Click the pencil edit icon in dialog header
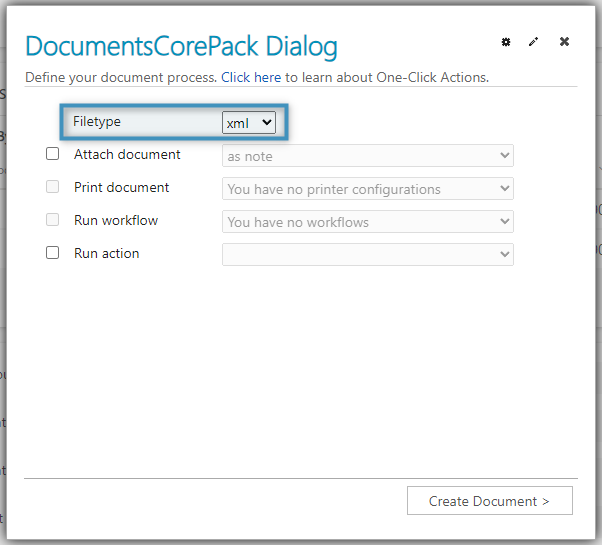This screenshot has width=602, height=545. coord(533,42)
